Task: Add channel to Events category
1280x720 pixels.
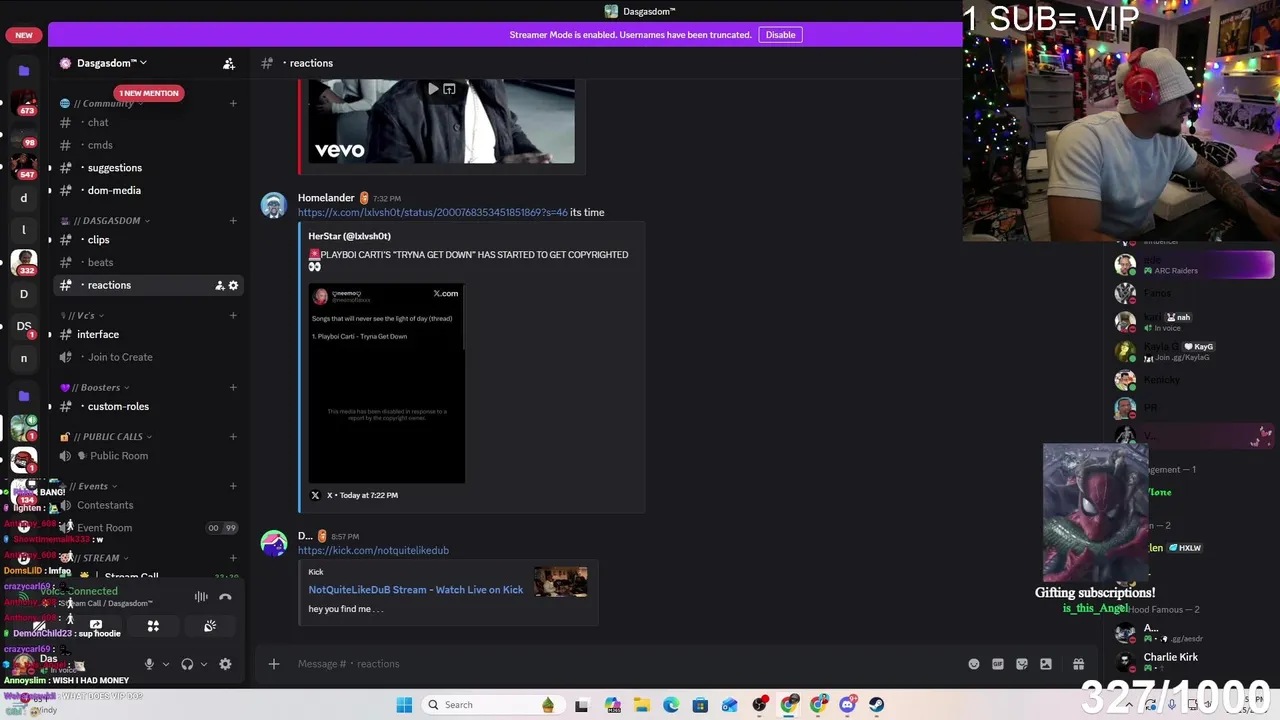Action: click(x=233, y=486)
